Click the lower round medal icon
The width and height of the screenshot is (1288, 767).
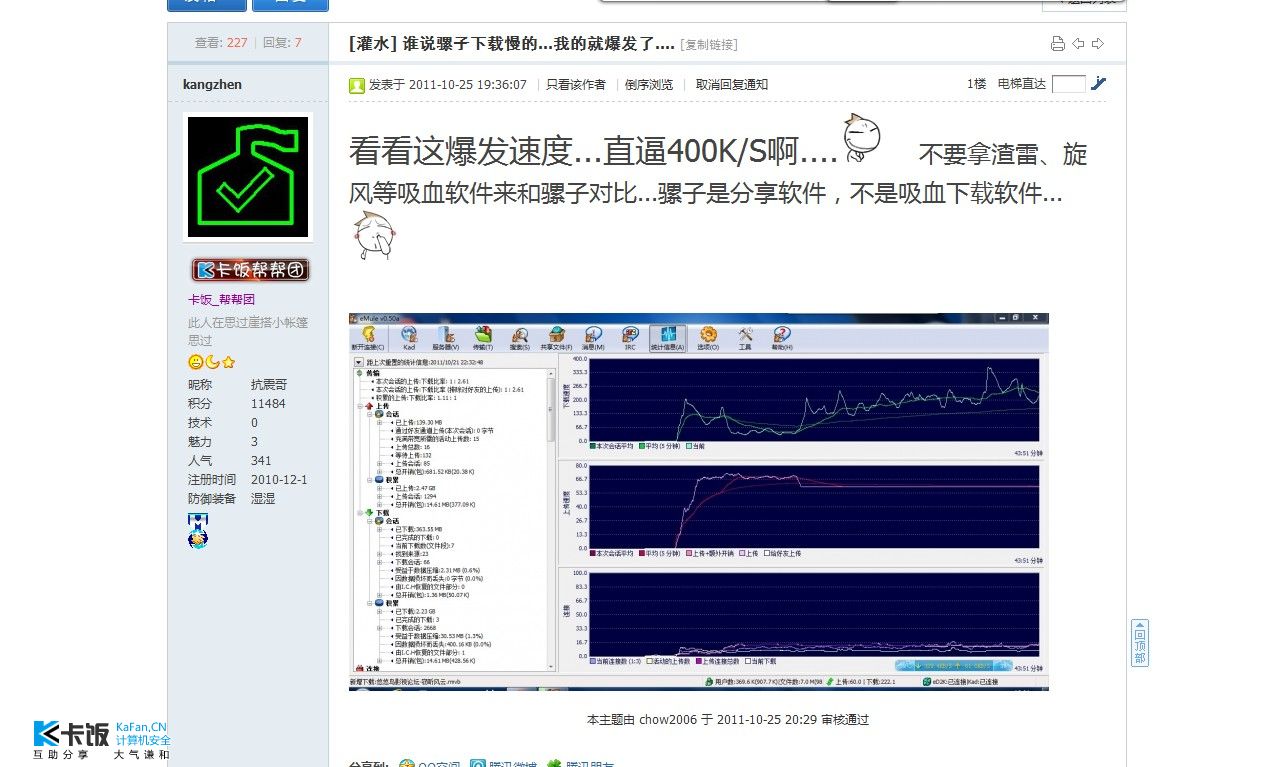pos(198,540)
